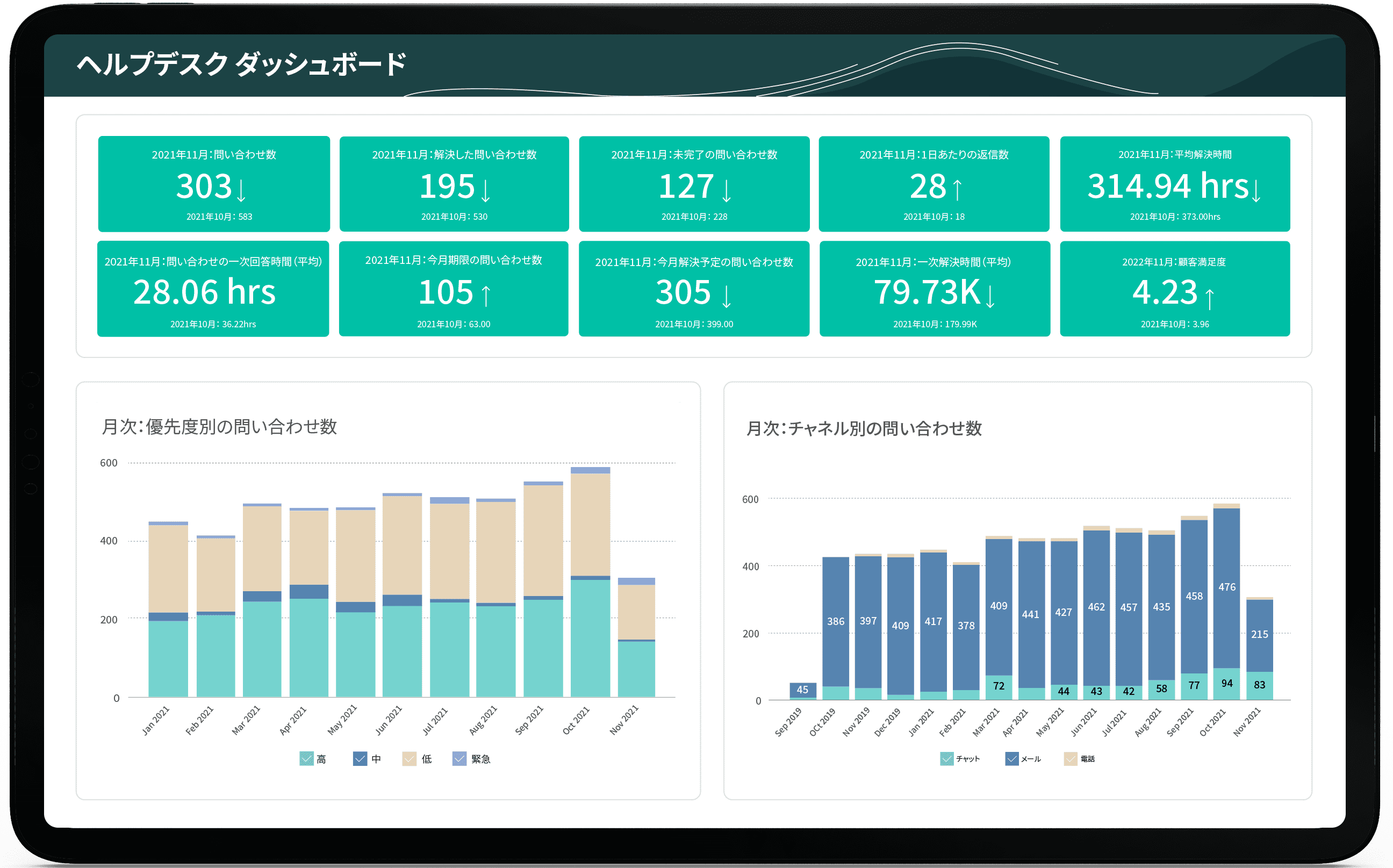Uncheck the 緊急 legend checkbox
This screenshot has height=868, width=1393.
[458, 759]
